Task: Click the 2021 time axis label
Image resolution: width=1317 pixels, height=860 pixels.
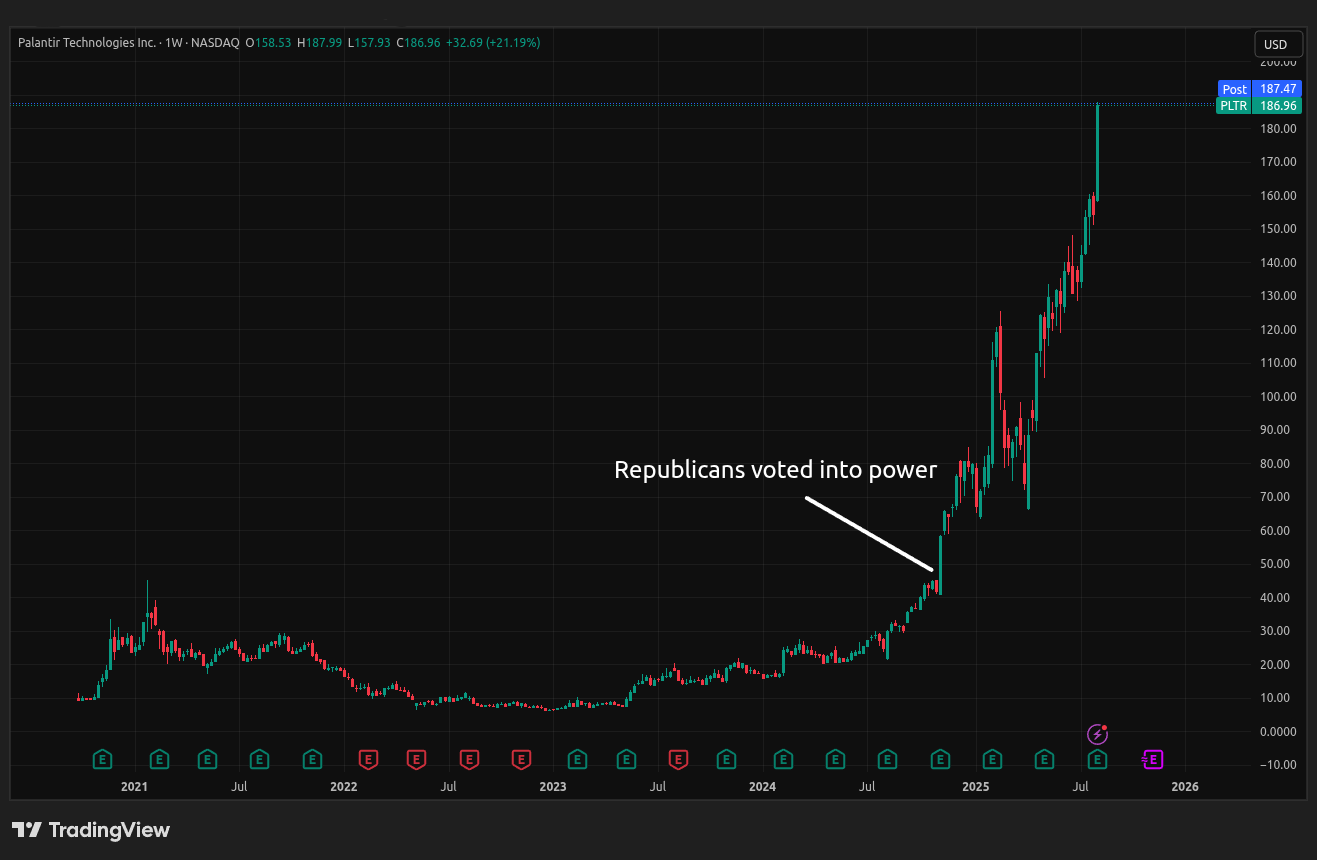Action: (134, 787)
